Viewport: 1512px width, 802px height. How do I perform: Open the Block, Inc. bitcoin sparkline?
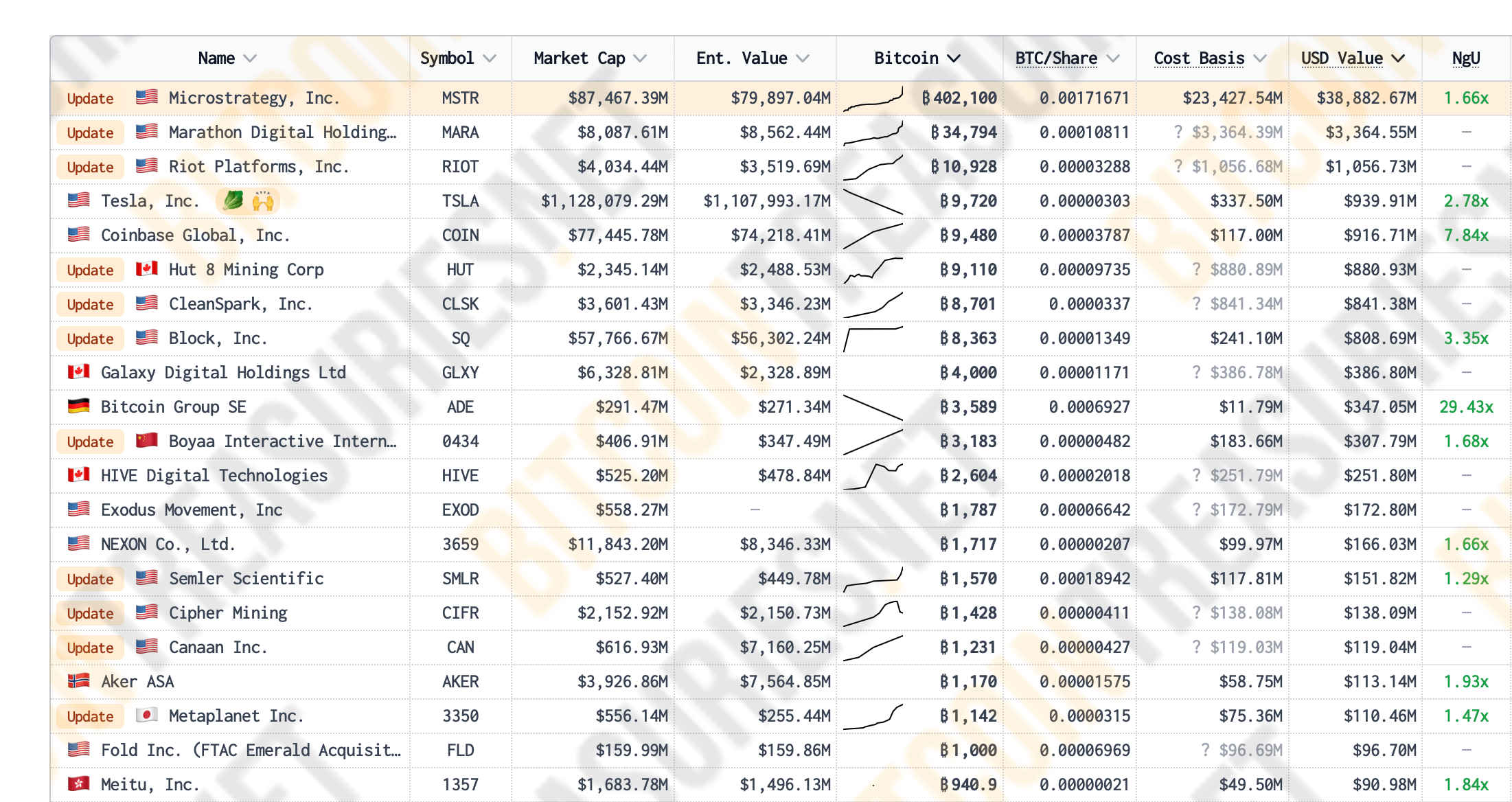(873, 339)
